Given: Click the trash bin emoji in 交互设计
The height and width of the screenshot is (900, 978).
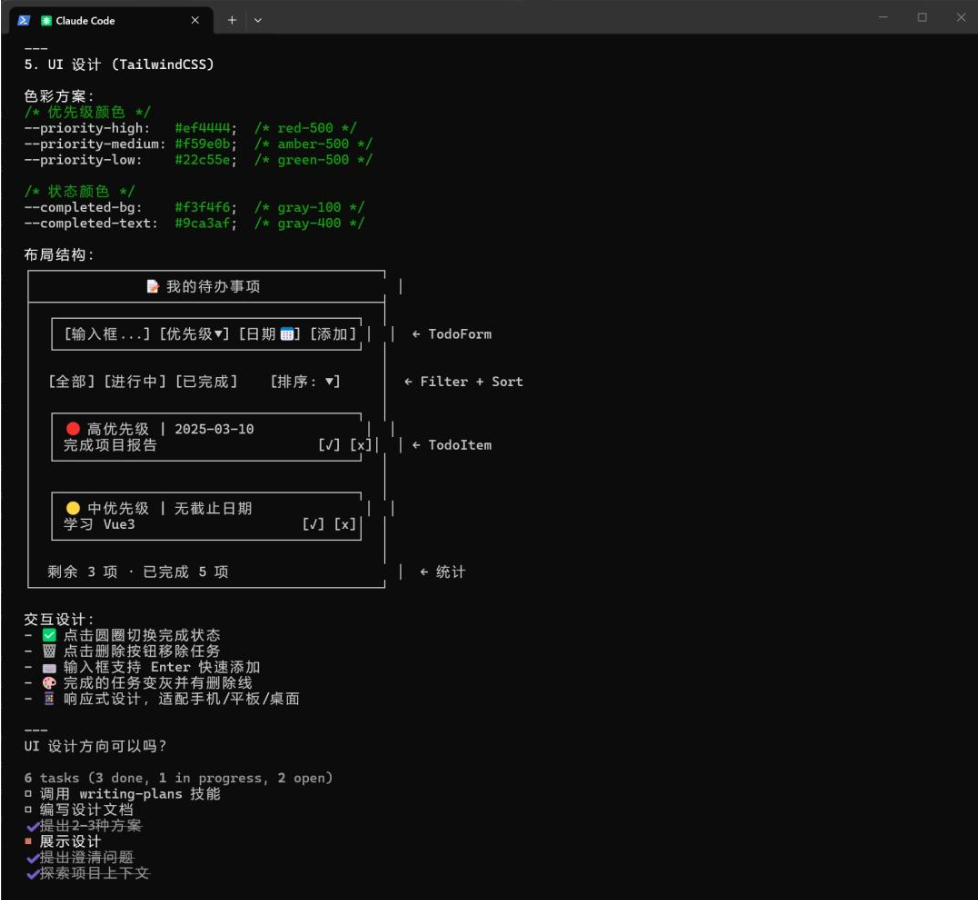Looking at the screenshot, I should 49,651.
